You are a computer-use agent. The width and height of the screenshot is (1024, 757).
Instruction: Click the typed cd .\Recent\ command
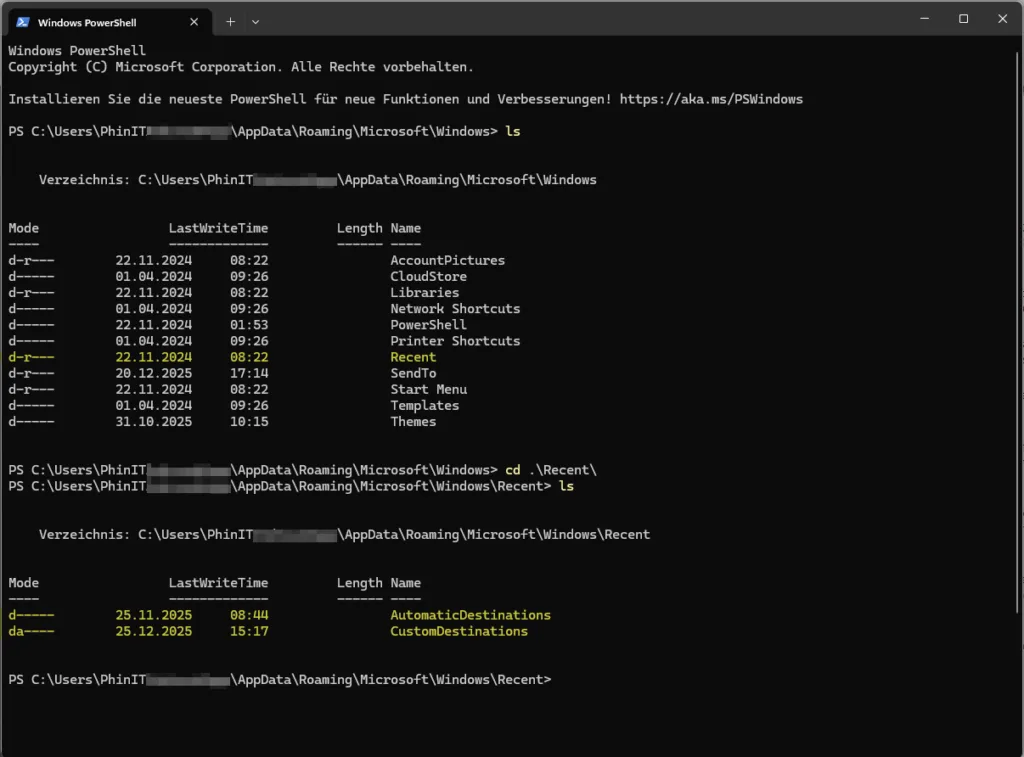564,470
